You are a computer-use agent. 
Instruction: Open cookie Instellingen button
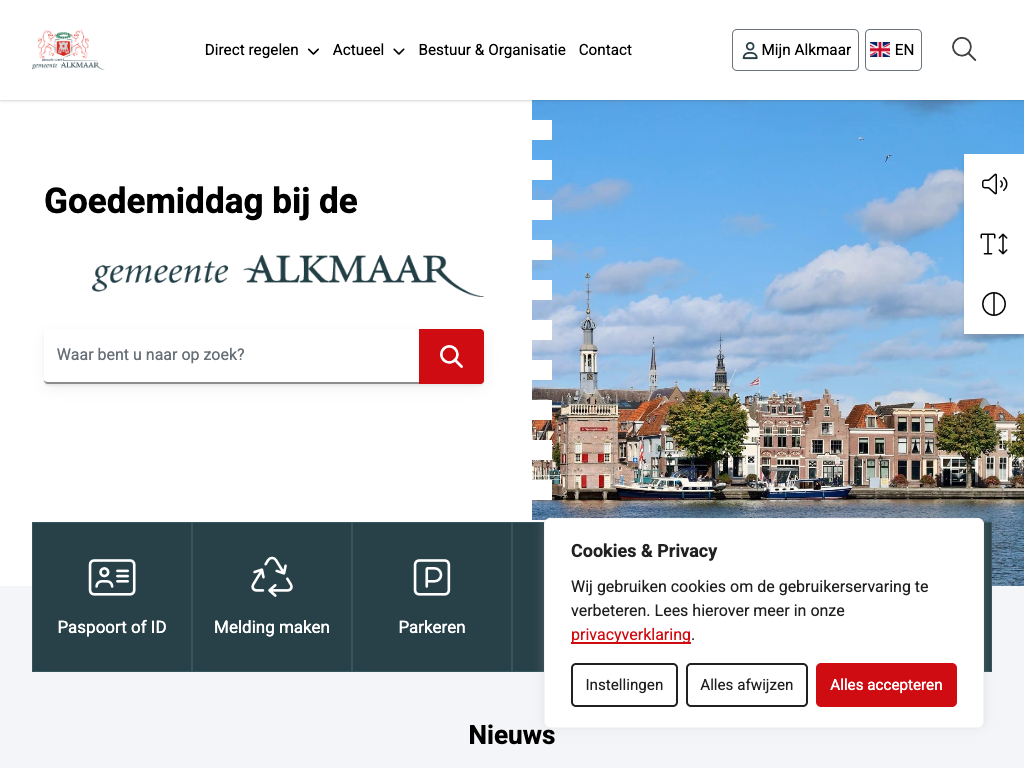(624, 685)
